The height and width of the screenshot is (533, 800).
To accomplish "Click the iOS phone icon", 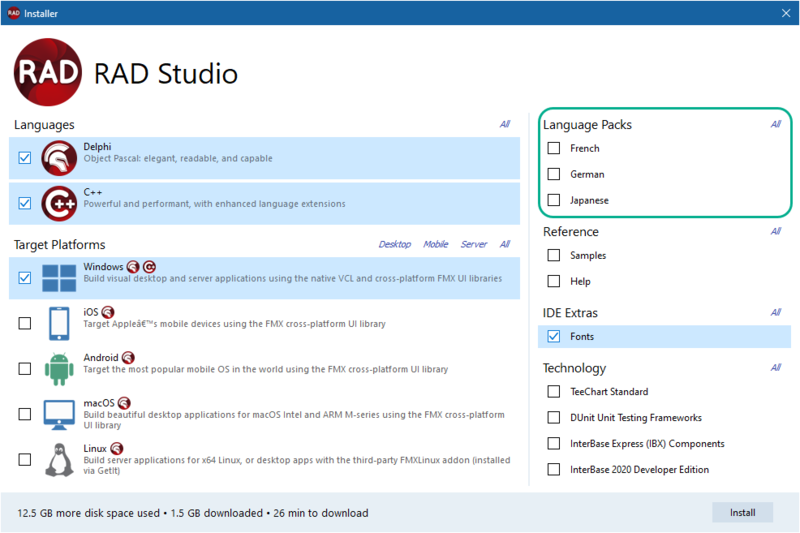I will tap(59, 323).
